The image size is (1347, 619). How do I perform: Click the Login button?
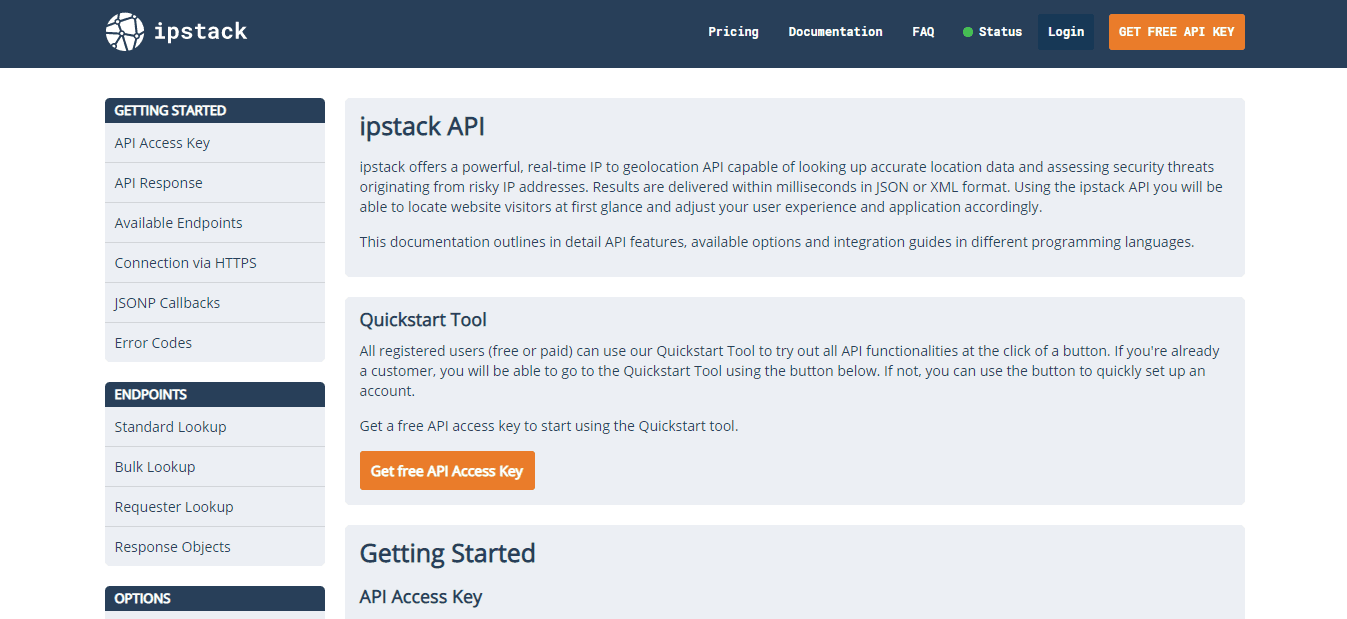(1066, 32)
